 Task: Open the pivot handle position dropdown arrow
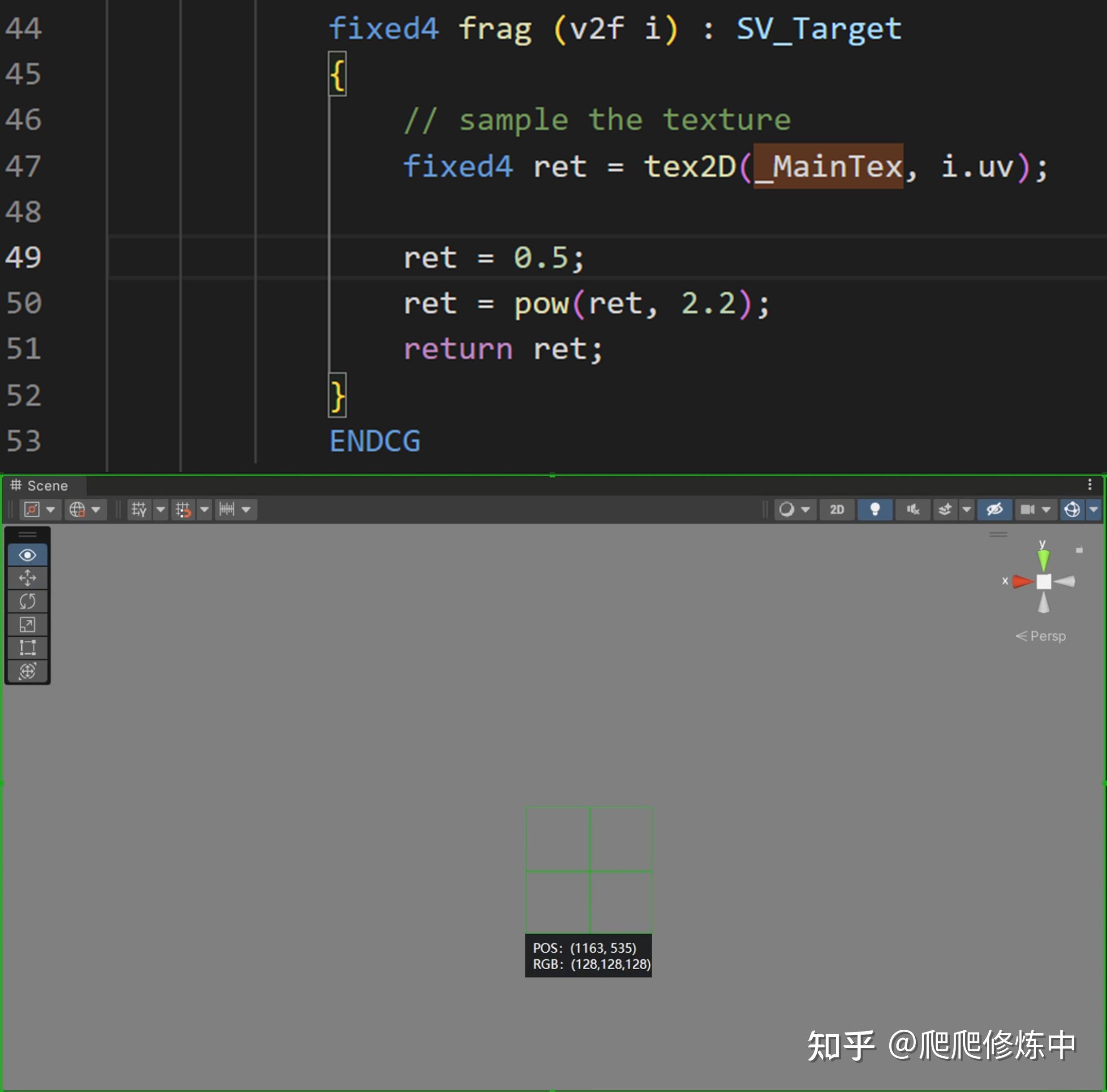click(51, 509)
